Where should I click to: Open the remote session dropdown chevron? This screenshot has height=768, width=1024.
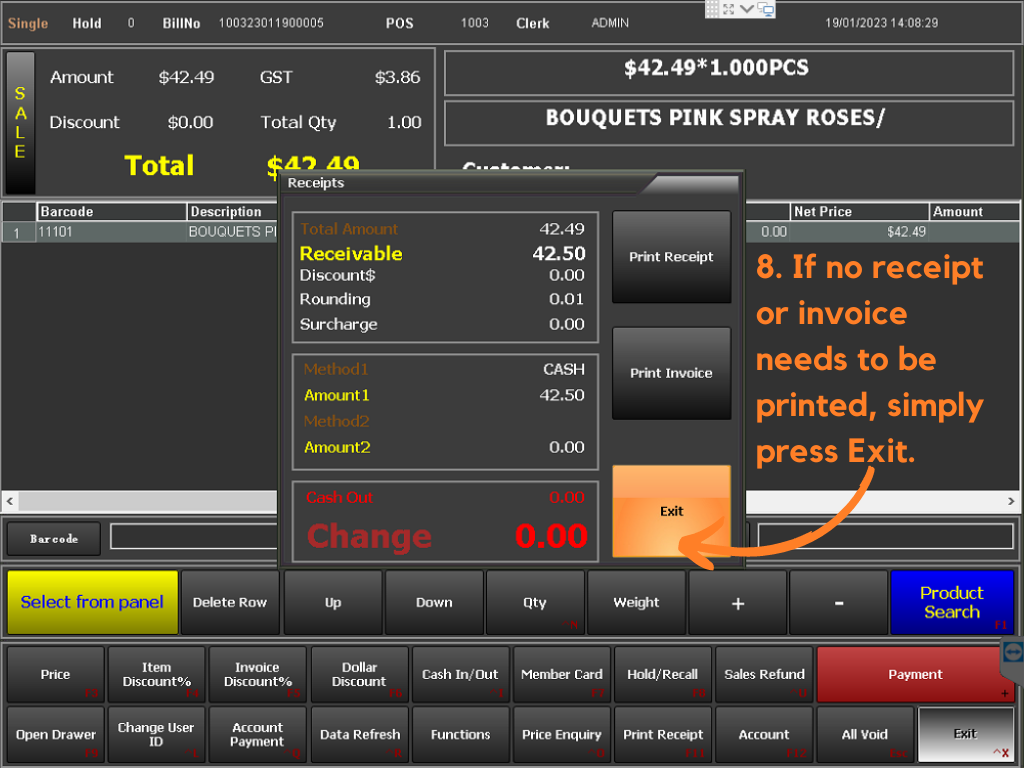tap(748, 9)
